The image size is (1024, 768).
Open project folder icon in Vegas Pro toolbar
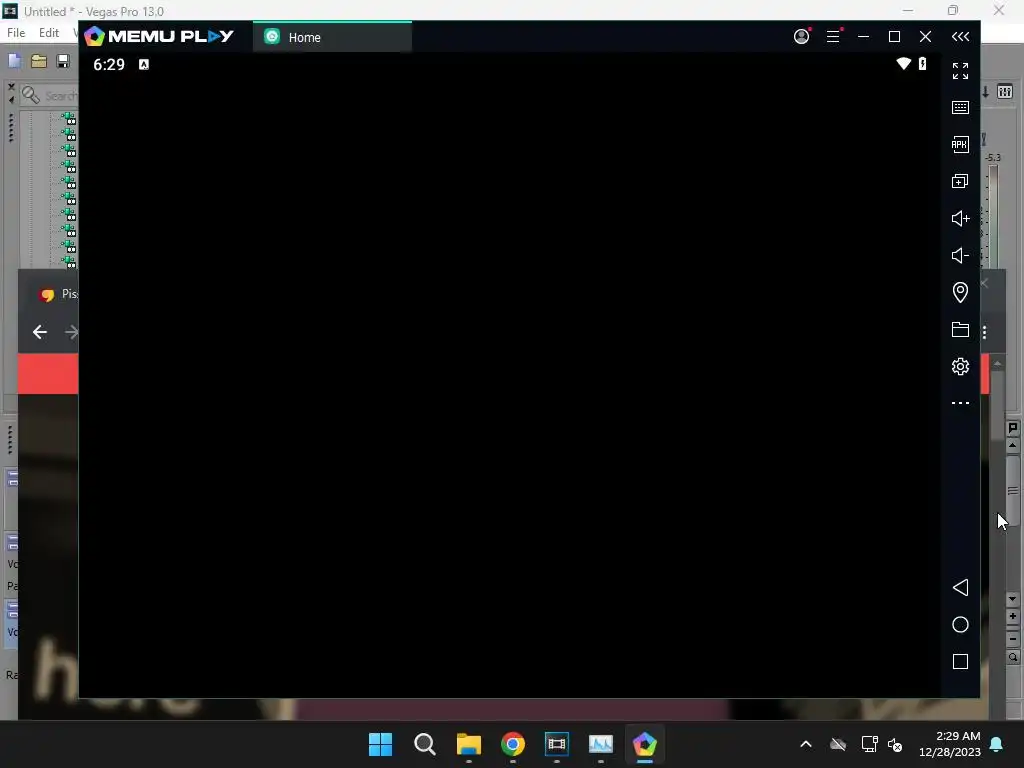(39, 61)
